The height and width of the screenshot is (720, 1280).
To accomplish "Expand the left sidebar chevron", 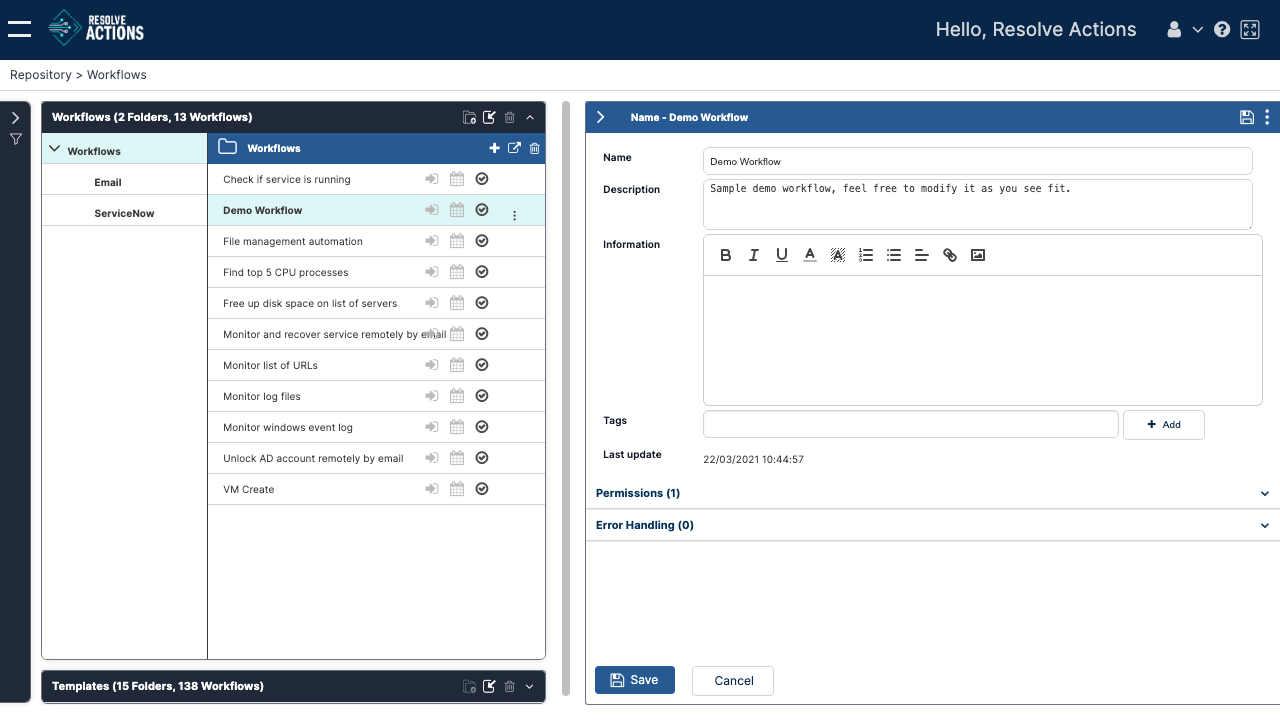I will pyautogui.click(x=16, y=117).
